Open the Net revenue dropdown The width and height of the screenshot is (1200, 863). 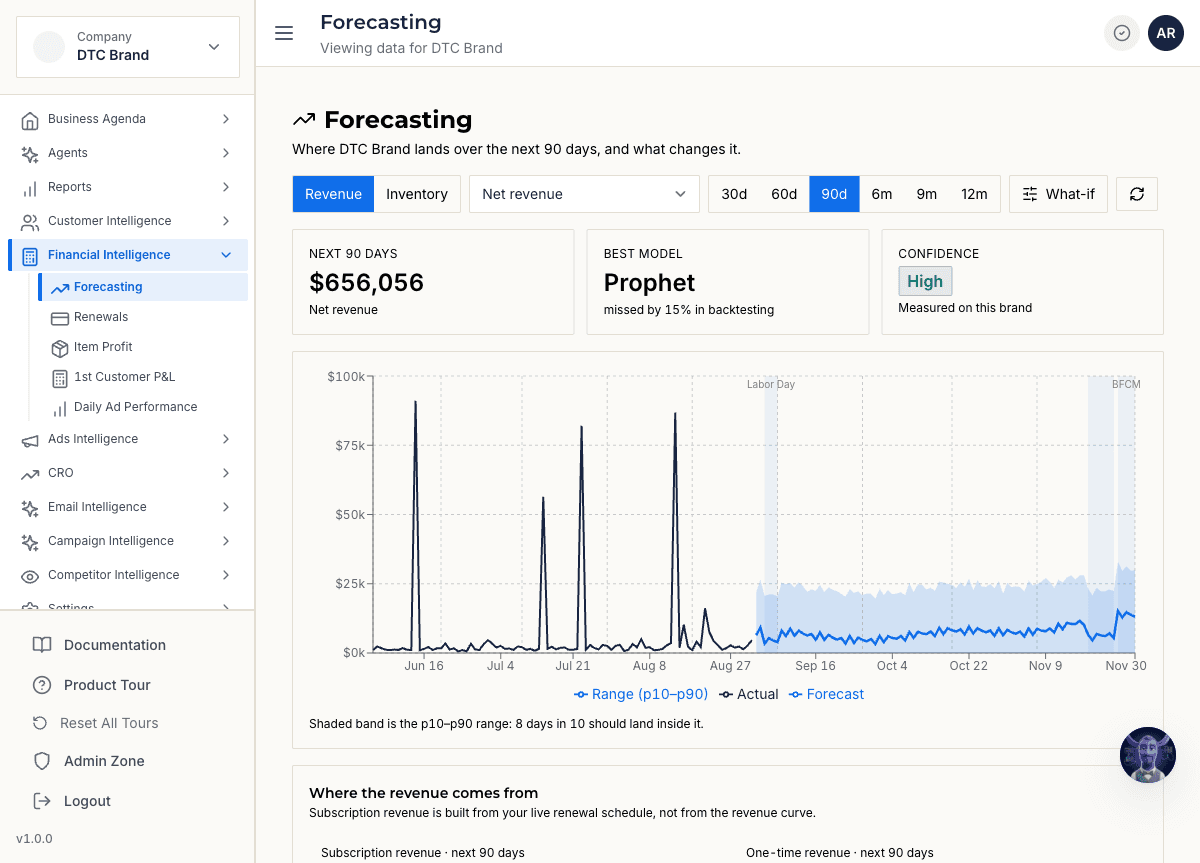(584, 194)
